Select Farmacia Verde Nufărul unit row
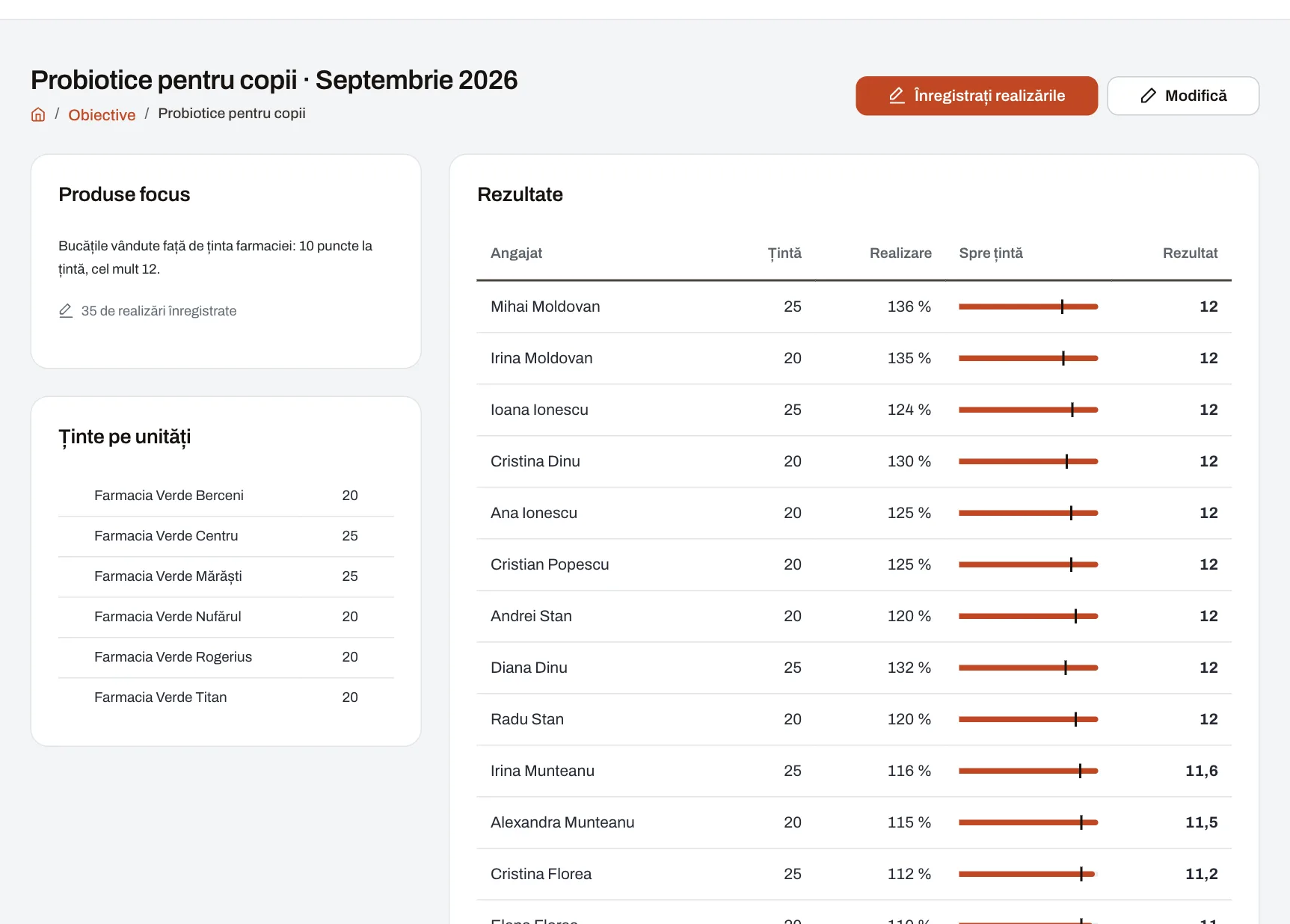 (x=226, y=617)
